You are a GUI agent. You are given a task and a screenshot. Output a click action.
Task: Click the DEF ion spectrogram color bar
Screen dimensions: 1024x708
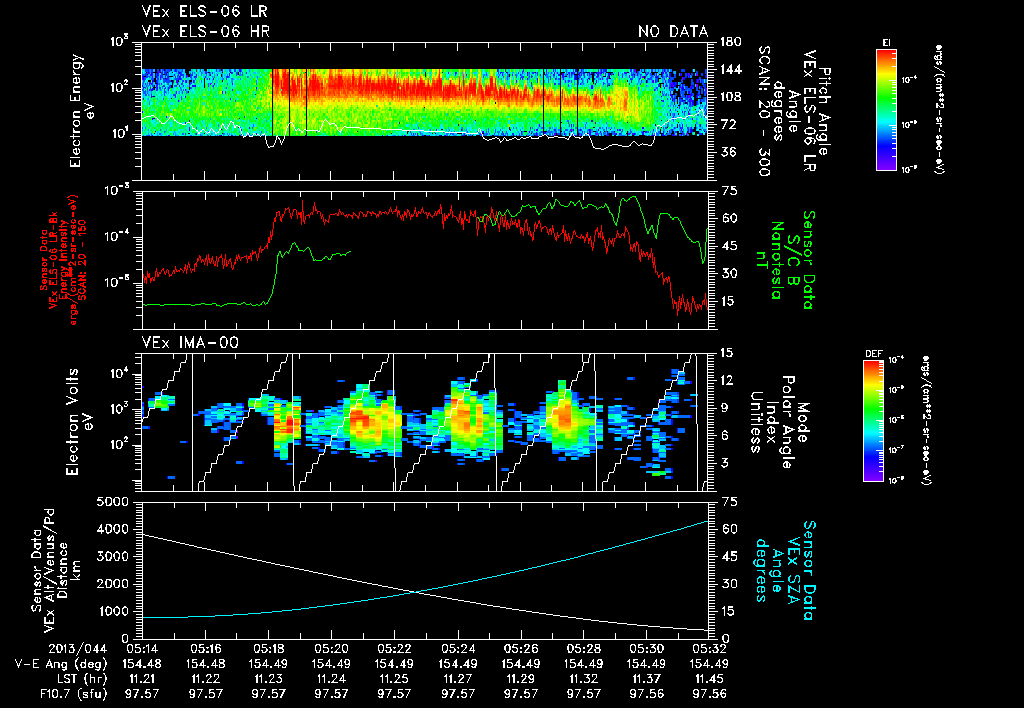(x=874, y=421)
